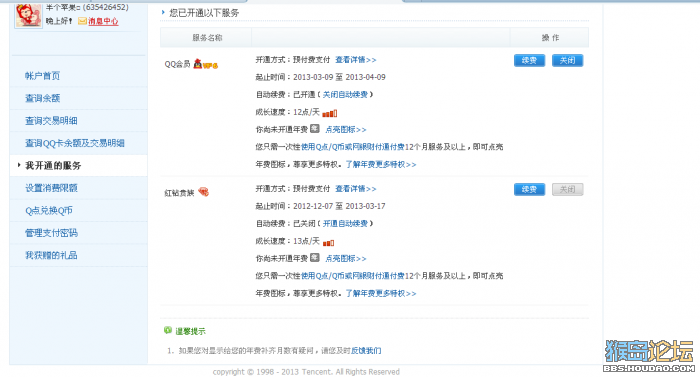This screenshot has height=377, width=700.
Task: Open 查询余额 sidebar item
Action: tap(42, 98)
